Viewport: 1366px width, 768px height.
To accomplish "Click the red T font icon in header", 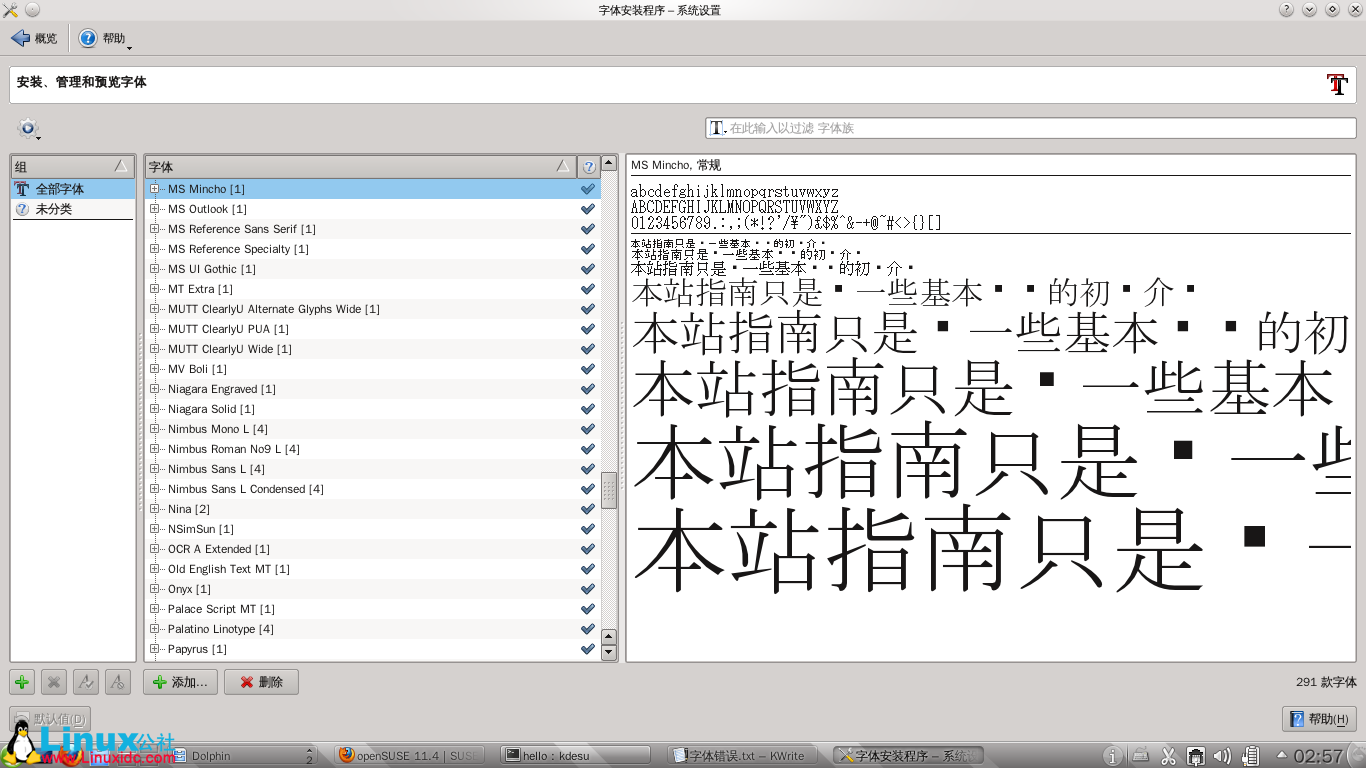I will point(1337,84).
